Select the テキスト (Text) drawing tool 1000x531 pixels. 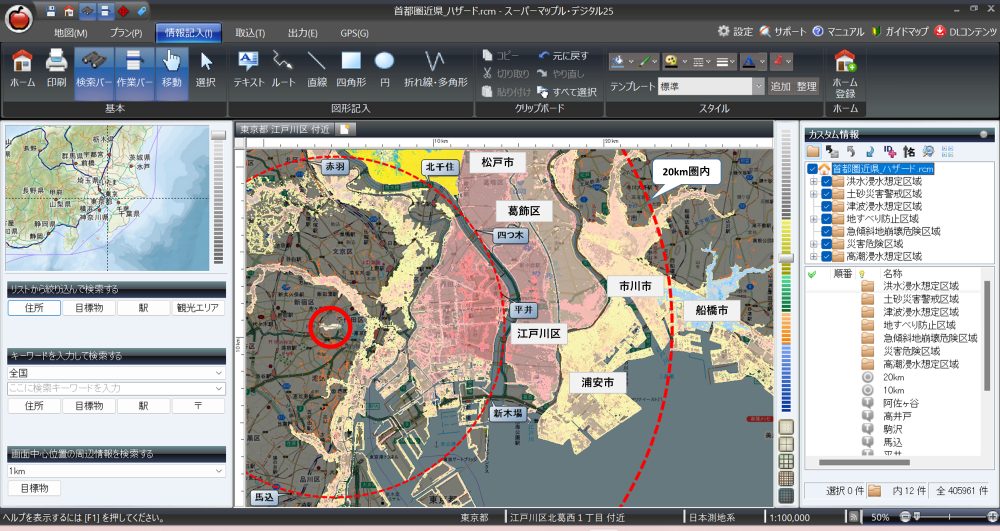click(248, 69)
